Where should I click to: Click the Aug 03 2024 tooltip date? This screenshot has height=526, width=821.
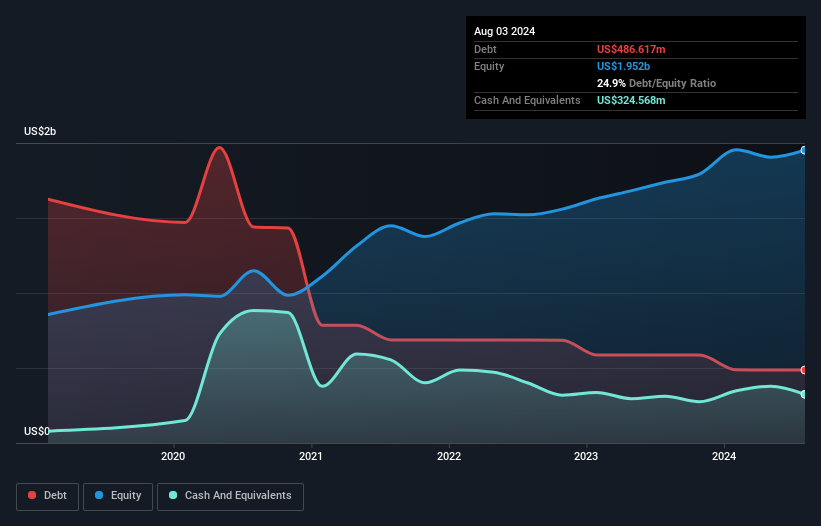coord(504,31)
